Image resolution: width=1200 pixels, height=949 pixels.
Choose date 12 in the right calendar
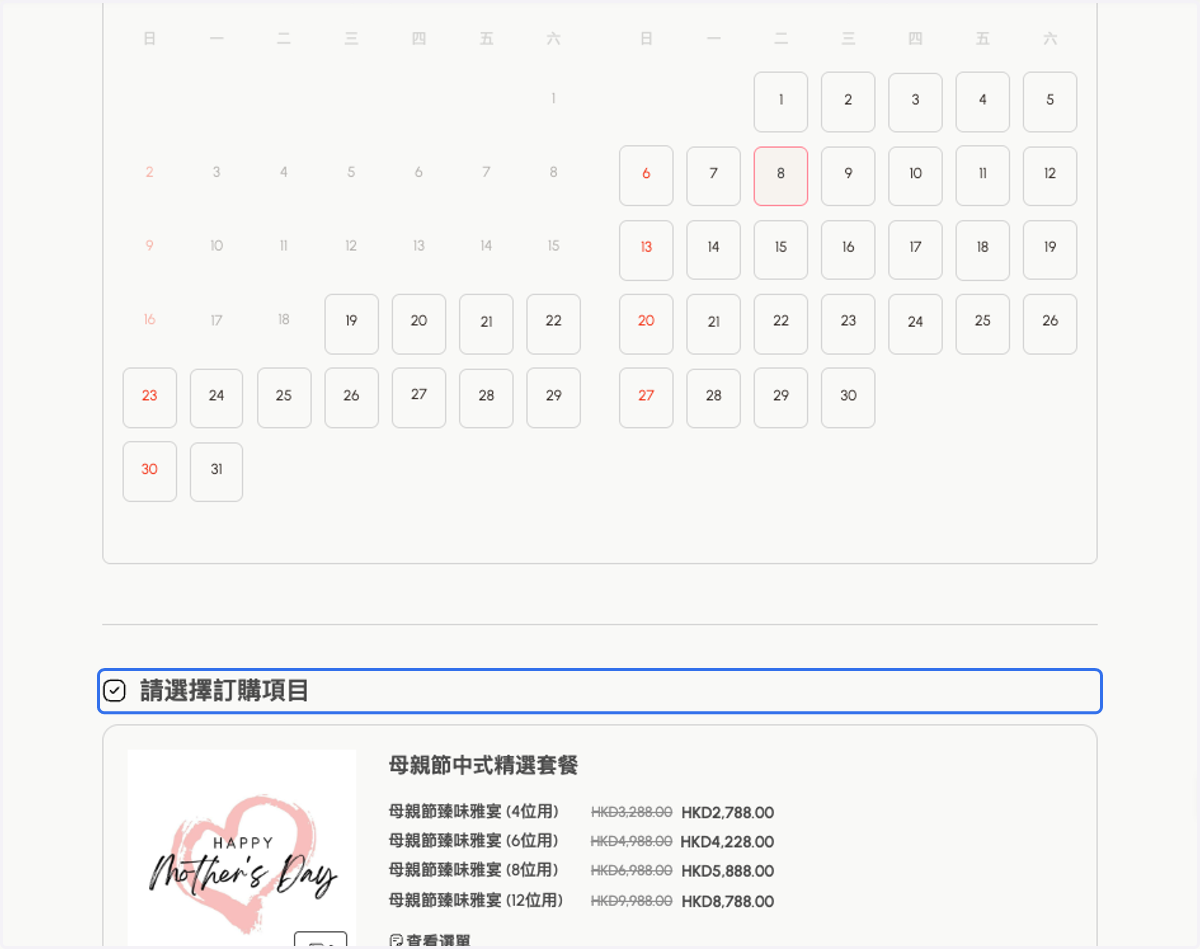pos(1050,176)
